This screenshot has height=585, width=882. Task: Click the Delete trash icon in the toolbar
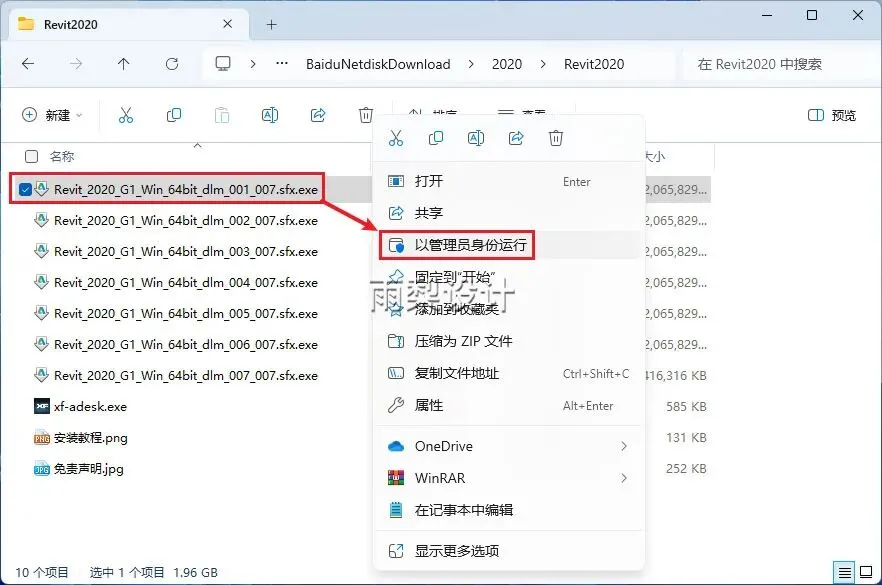(x=366, y=115)
